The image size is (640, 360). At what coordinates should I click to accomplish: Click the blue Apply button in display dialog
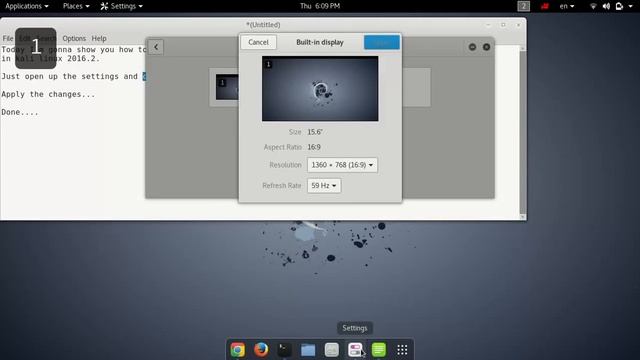pos(382,42)
